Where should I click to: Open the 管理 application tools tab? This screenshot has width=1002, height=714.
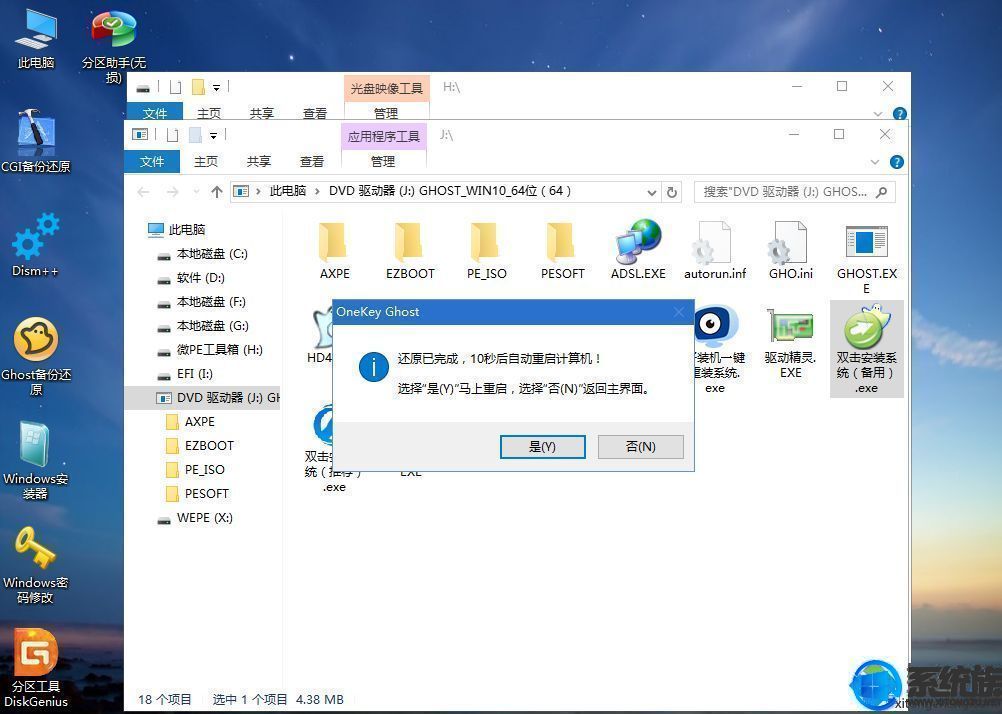tap(382, 161)
